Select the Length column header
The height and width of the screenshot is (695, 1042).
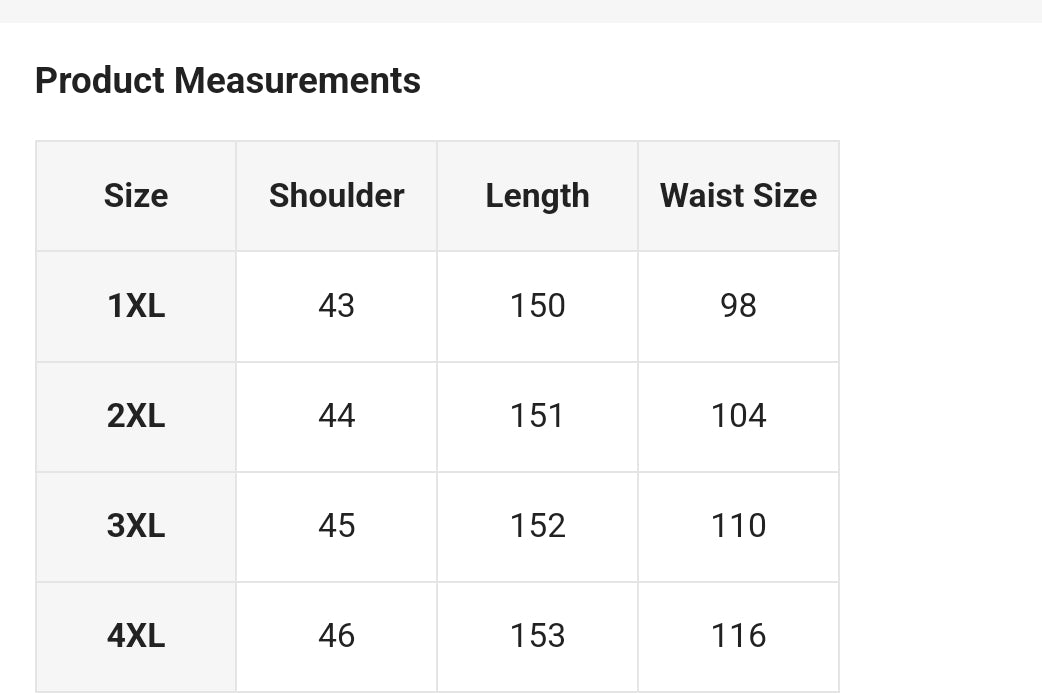pos(537,196)
